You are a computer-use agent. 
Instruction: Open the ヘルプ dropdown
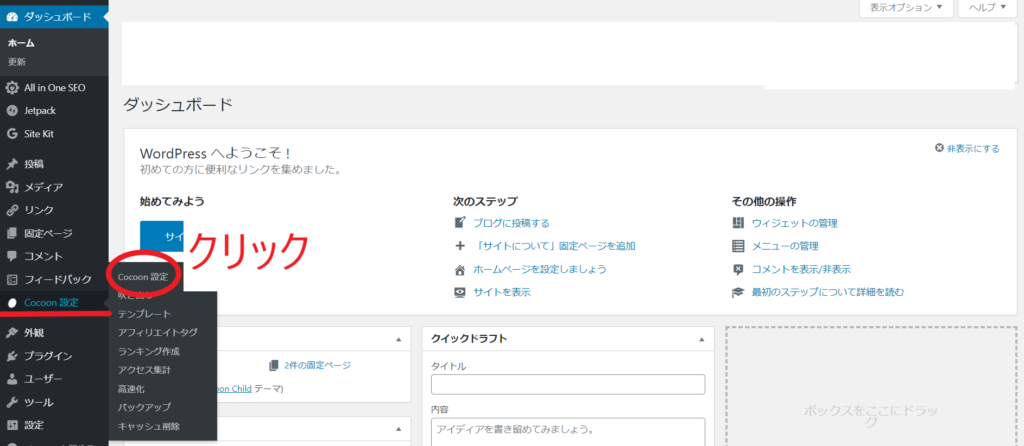[x=987, y=8]
